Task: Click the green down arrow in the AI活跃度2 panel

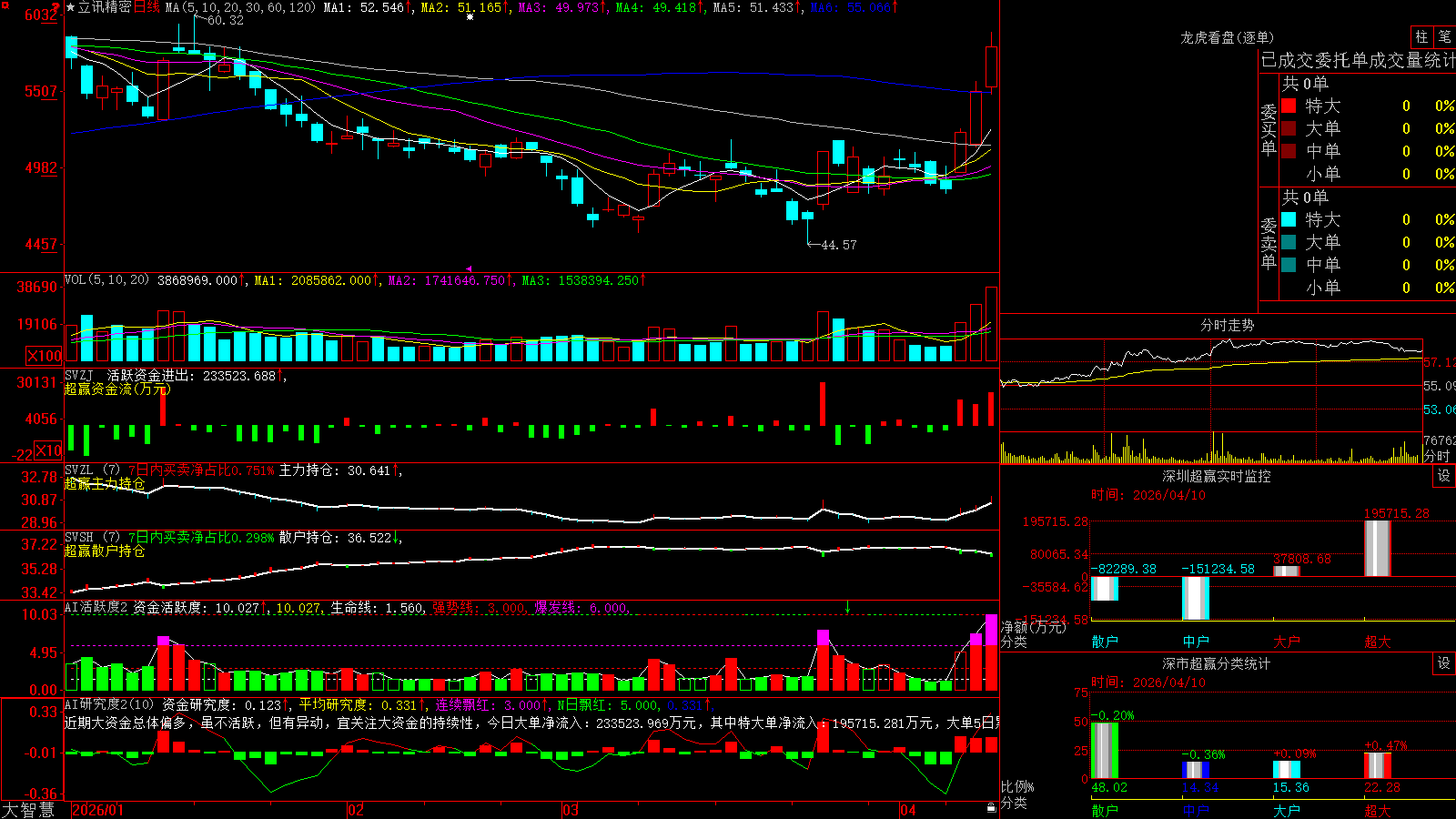Action: (x=847, y=607)
